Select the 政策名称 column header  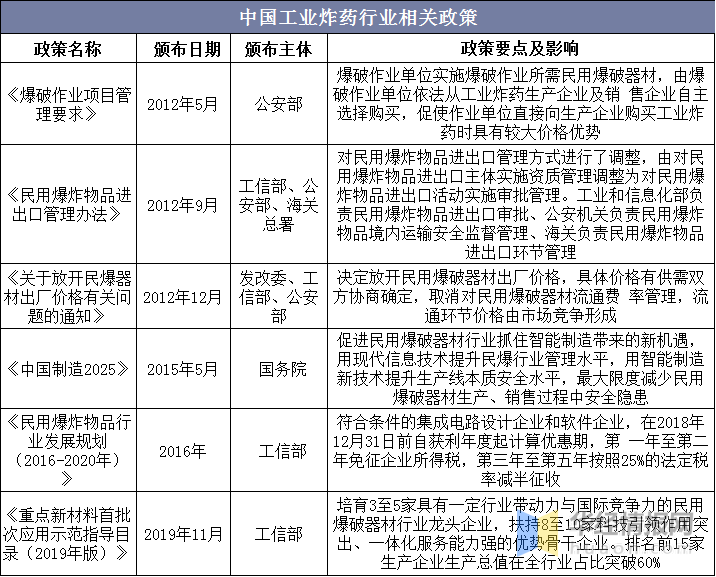point(68,49)
